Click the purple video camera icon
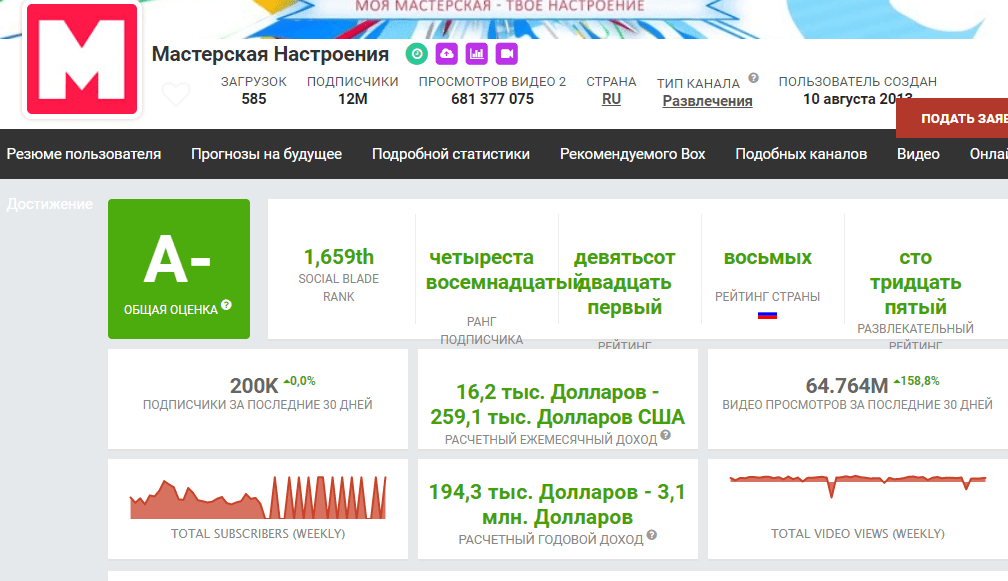 click(507, 54)
